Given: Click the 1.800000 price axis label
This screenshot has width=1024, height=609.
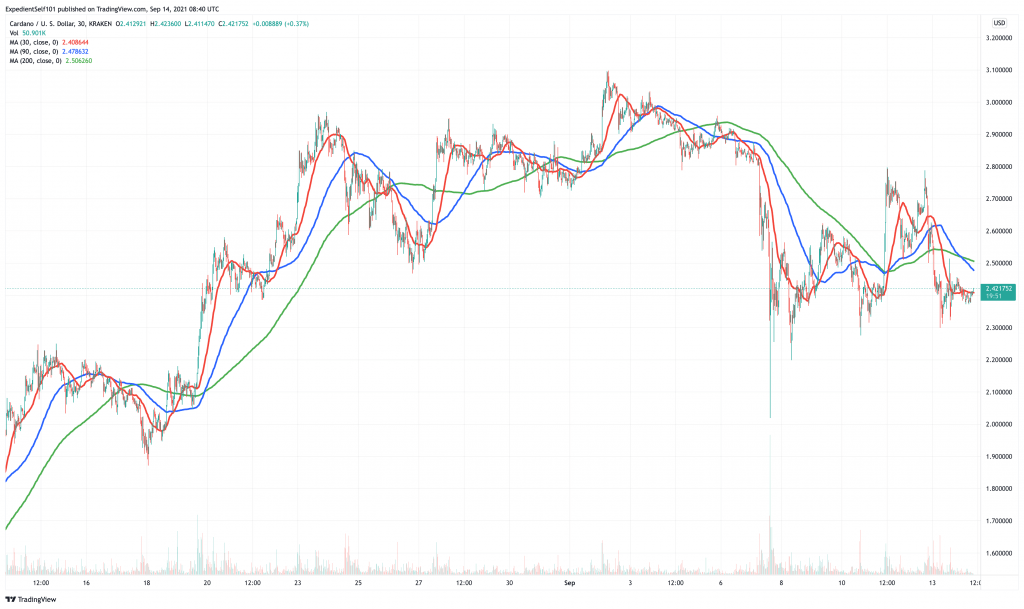Looking at the screenshot, I should click(x=999, y=489).
